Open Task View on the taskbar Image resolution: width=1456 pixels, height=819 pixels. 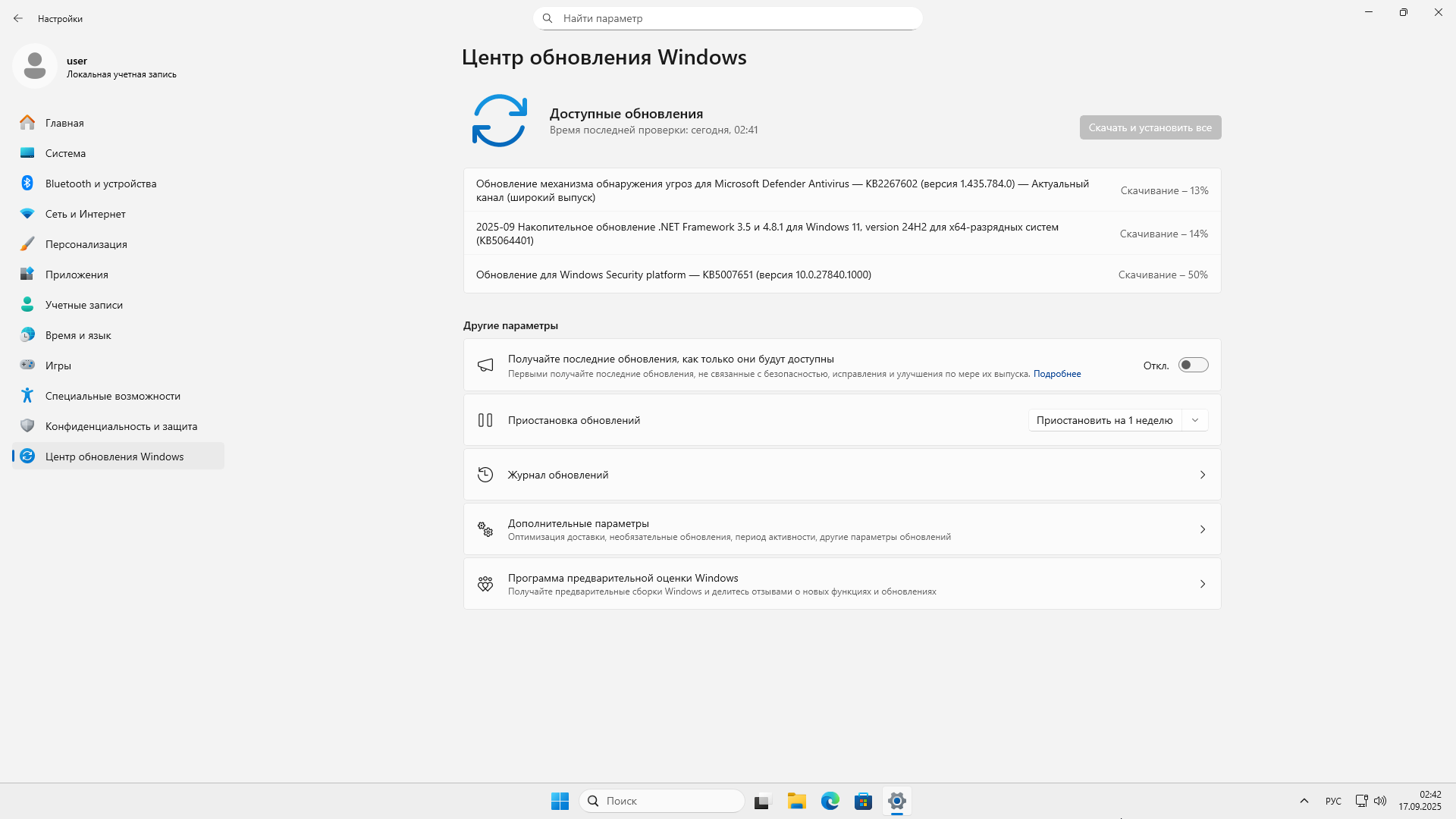[762, 801]
